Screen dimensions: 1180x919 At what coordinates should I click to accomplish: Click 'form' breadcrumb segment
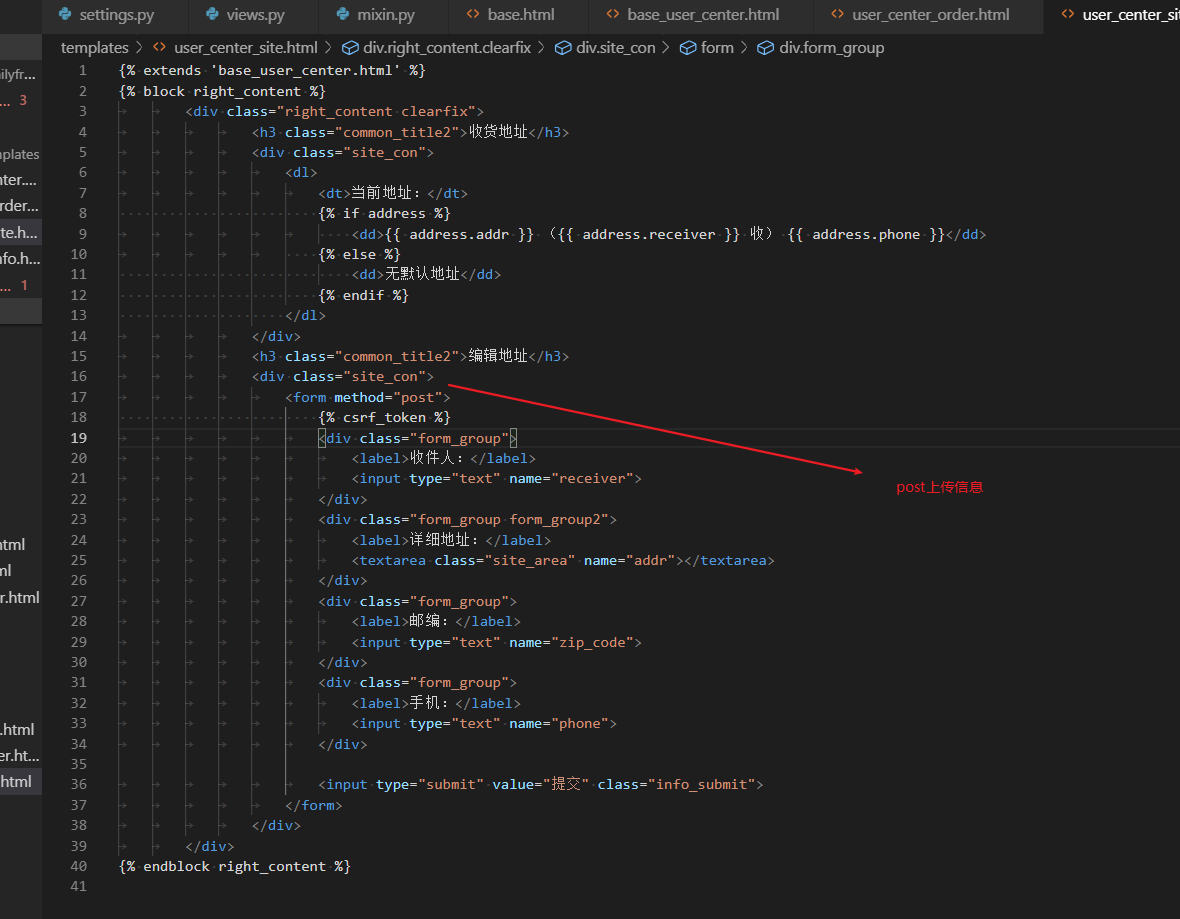[717, 47]
